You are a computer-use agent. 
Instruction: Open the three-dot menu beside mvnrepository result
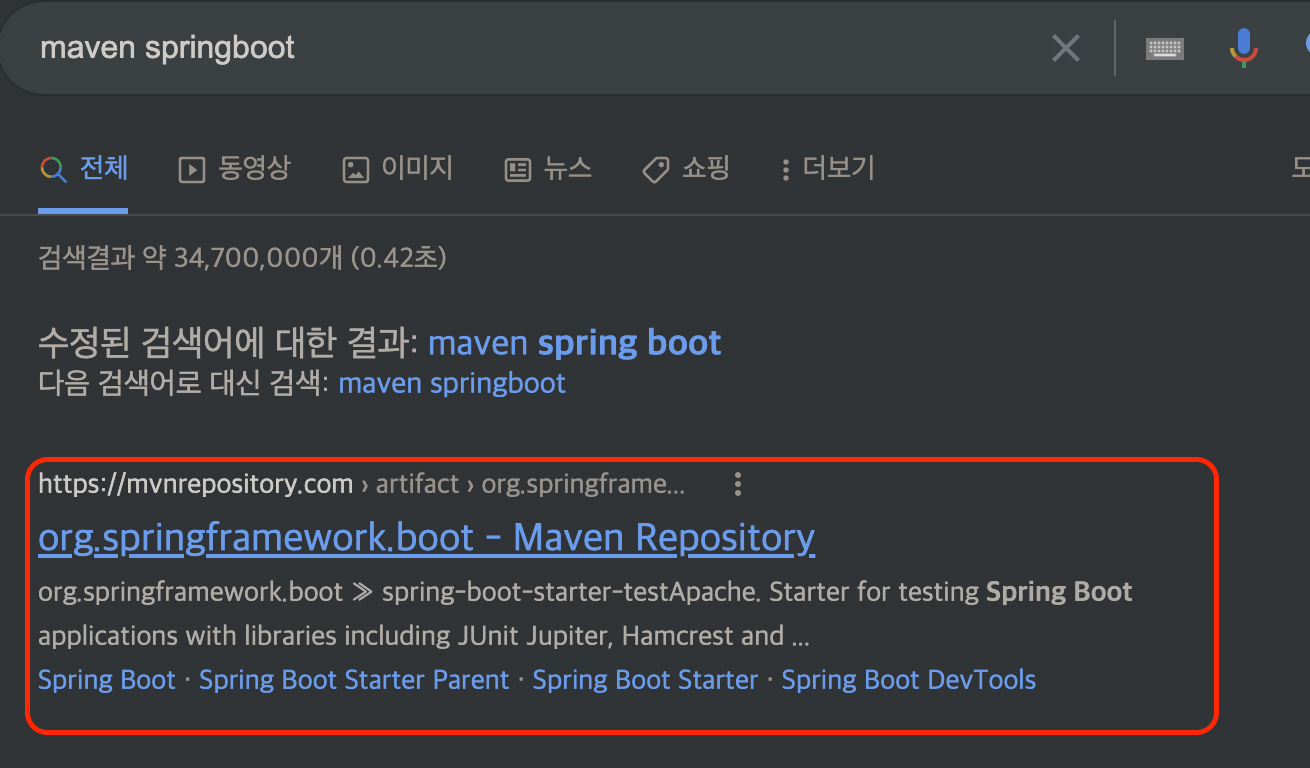[x=738, y=485]
